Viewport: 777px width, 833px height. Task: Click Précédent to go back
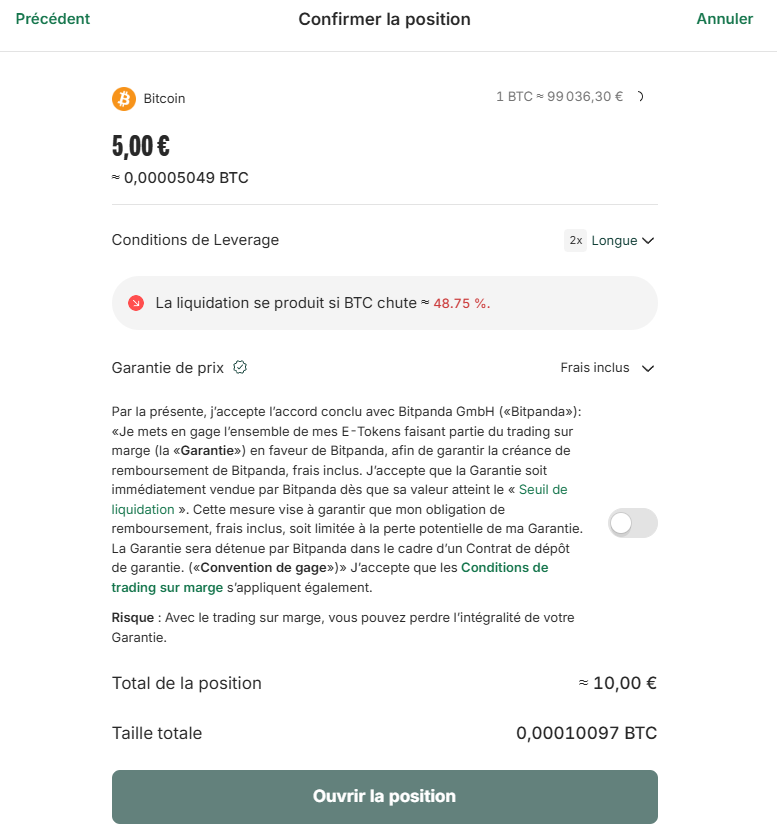click(x=52, y=18)
